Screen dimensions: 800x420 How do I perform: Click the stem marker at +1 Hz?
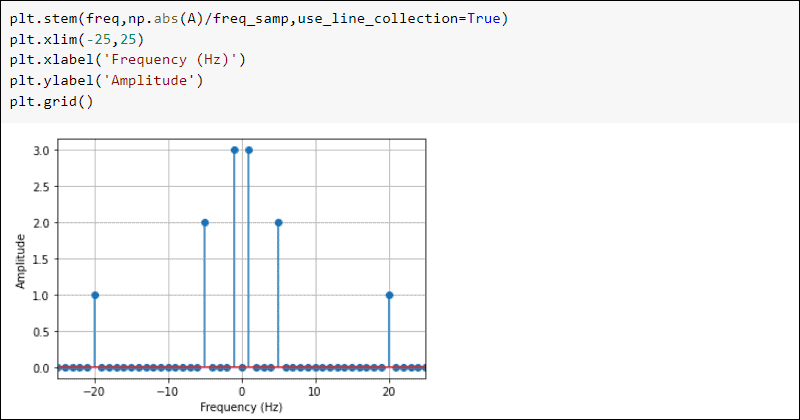tap(249, 151)
